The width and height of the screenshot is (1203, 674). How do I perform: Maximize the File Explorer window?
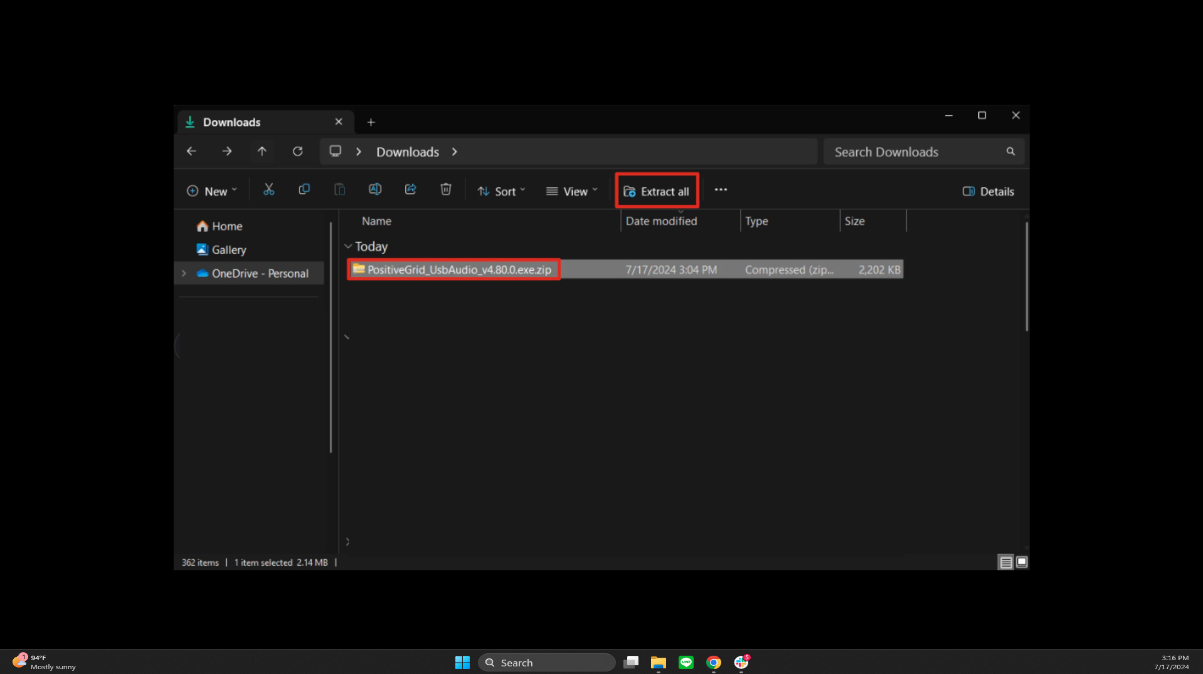click(982, 116)
